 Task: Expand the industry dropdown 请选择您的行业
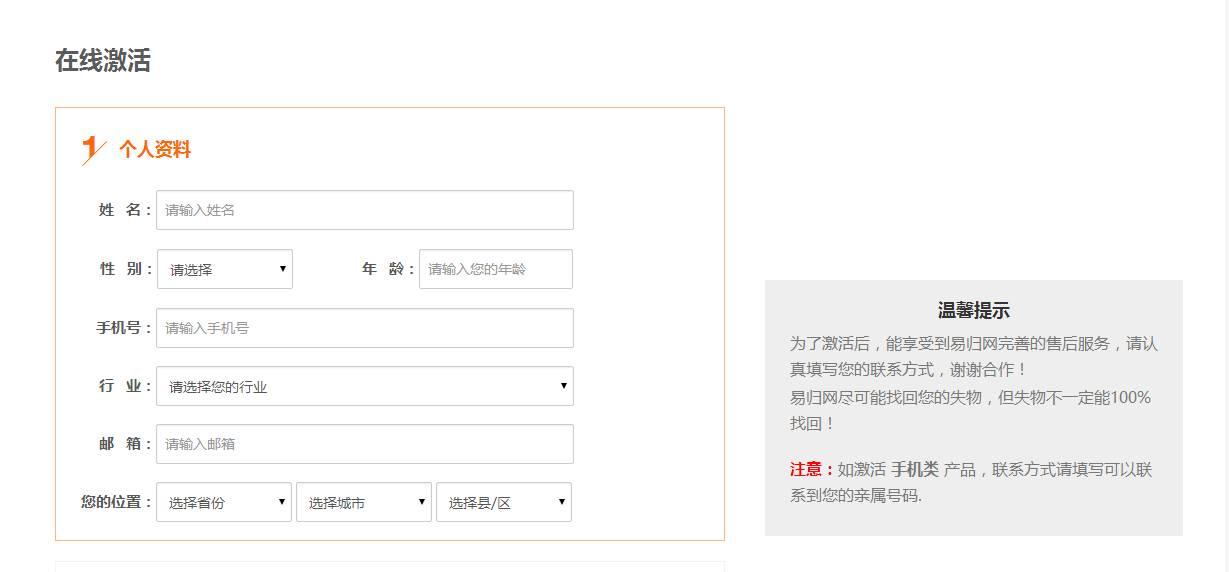[365, 386]
